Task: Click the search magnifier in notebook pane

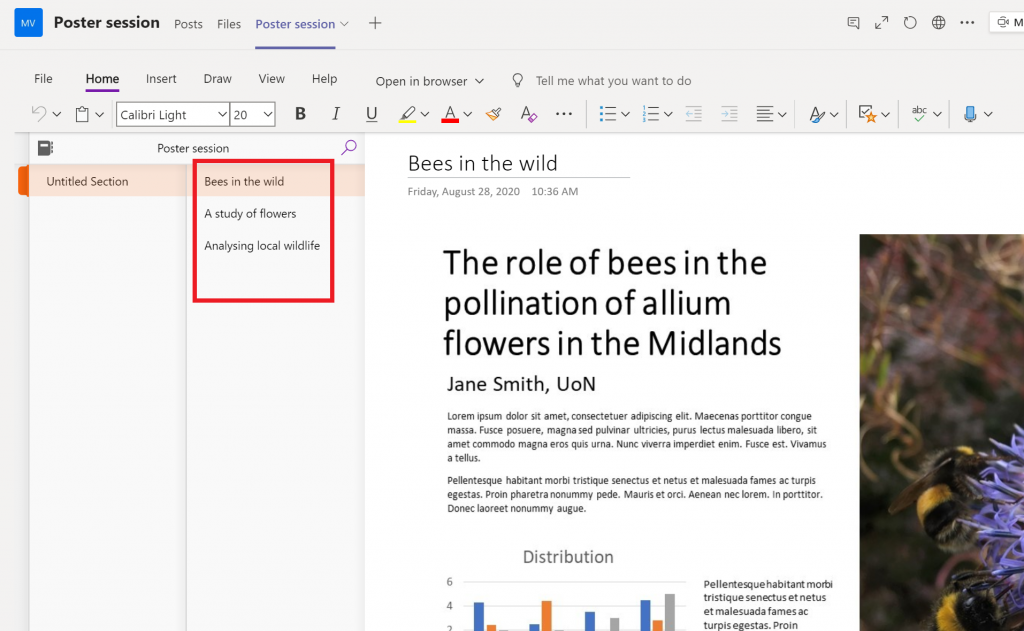Action: pos(349,147)
